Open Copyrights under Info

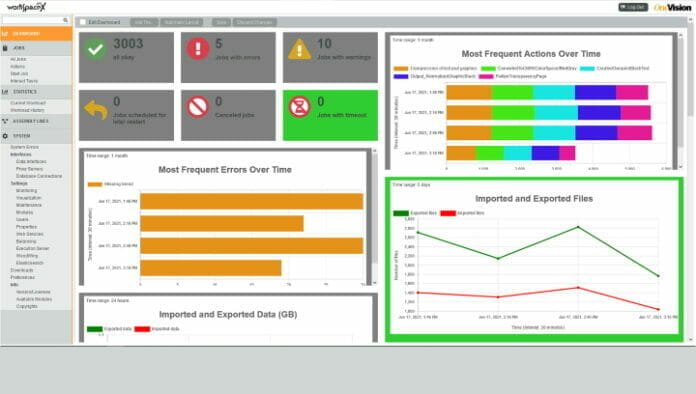pos(27,306)
